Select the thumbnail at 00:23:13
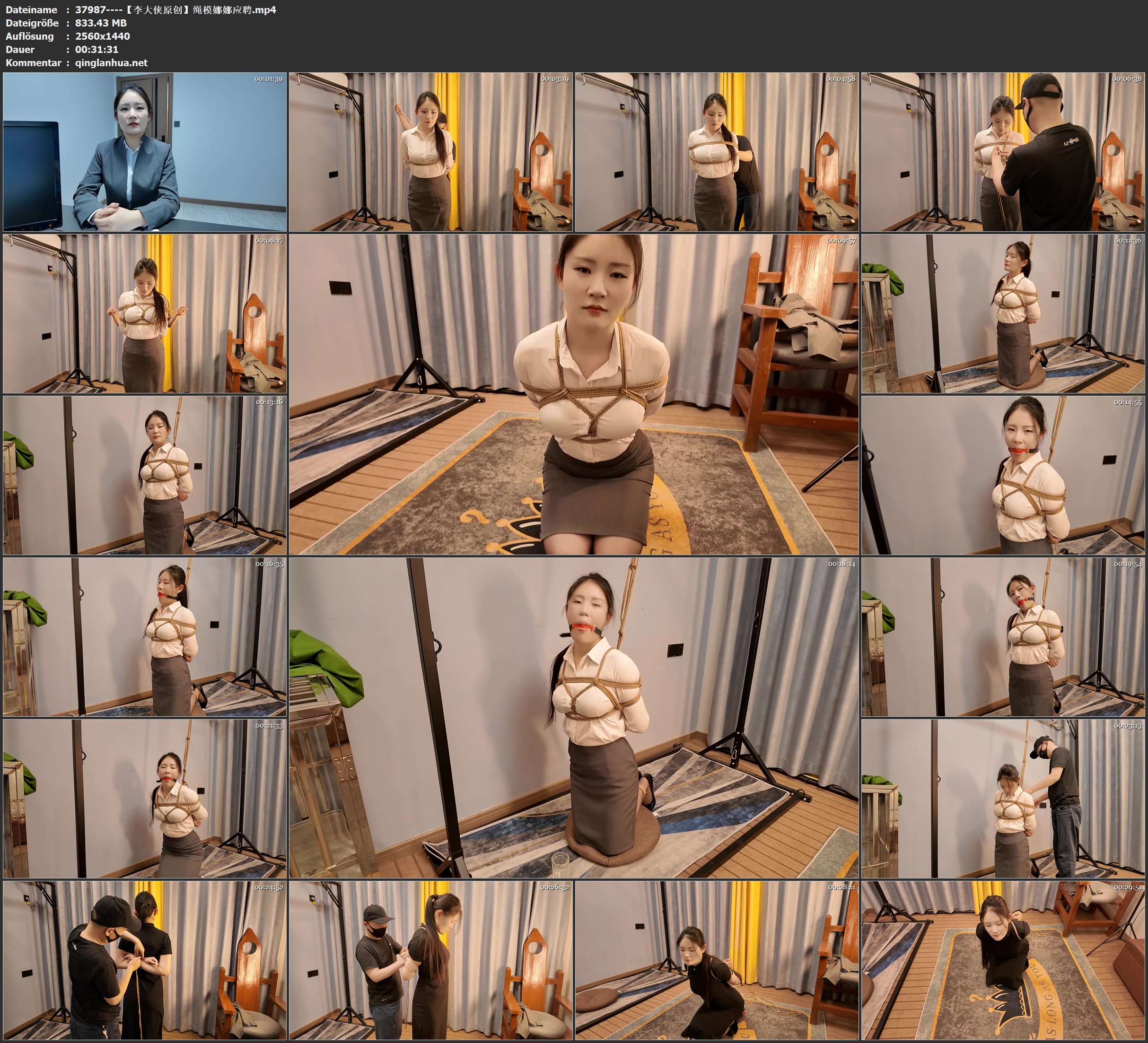The image size is (1148, 1043). click(1002, 798)
